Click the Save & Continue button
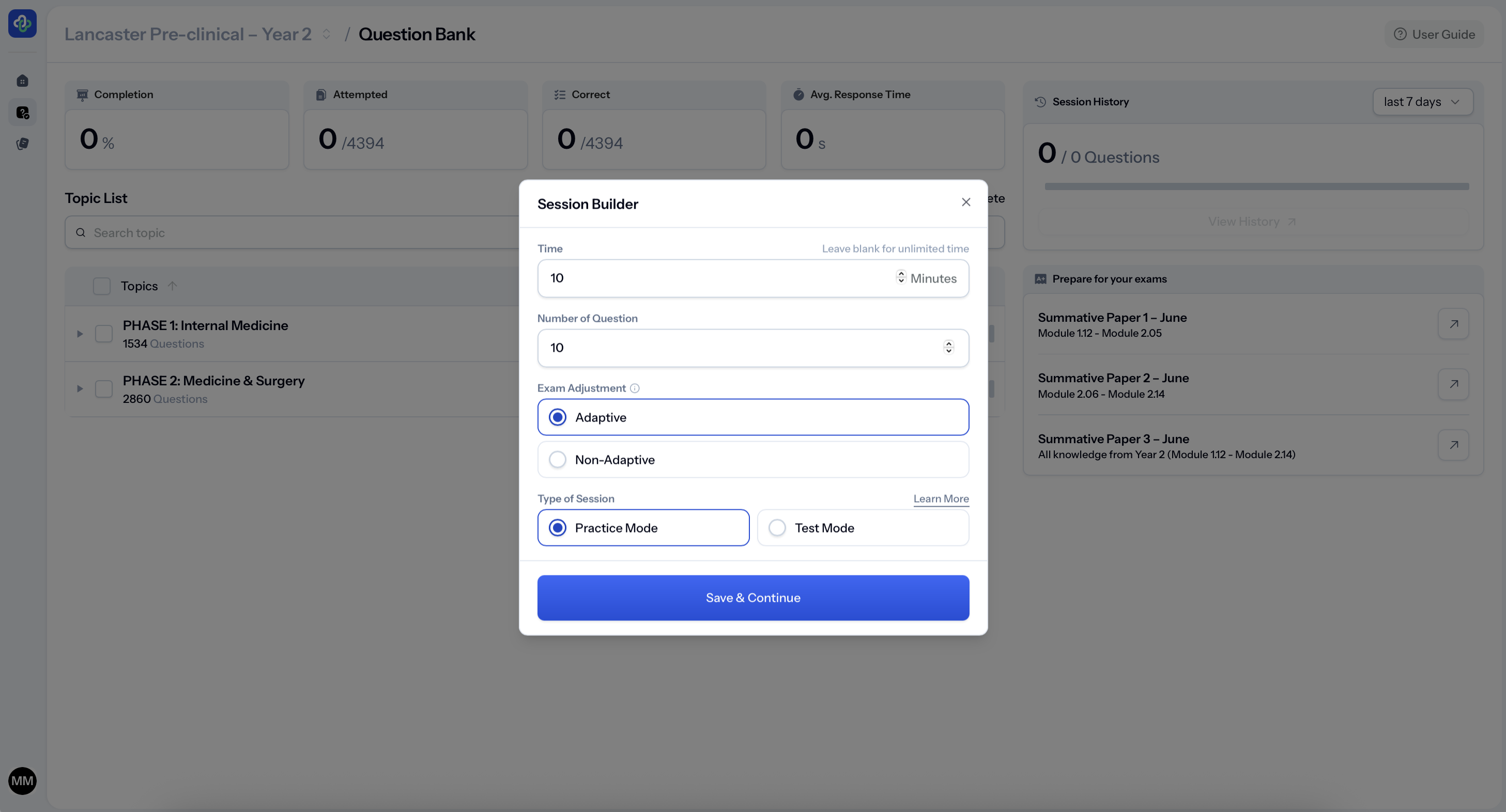1506x812 pixels. [x=753, y=598]
